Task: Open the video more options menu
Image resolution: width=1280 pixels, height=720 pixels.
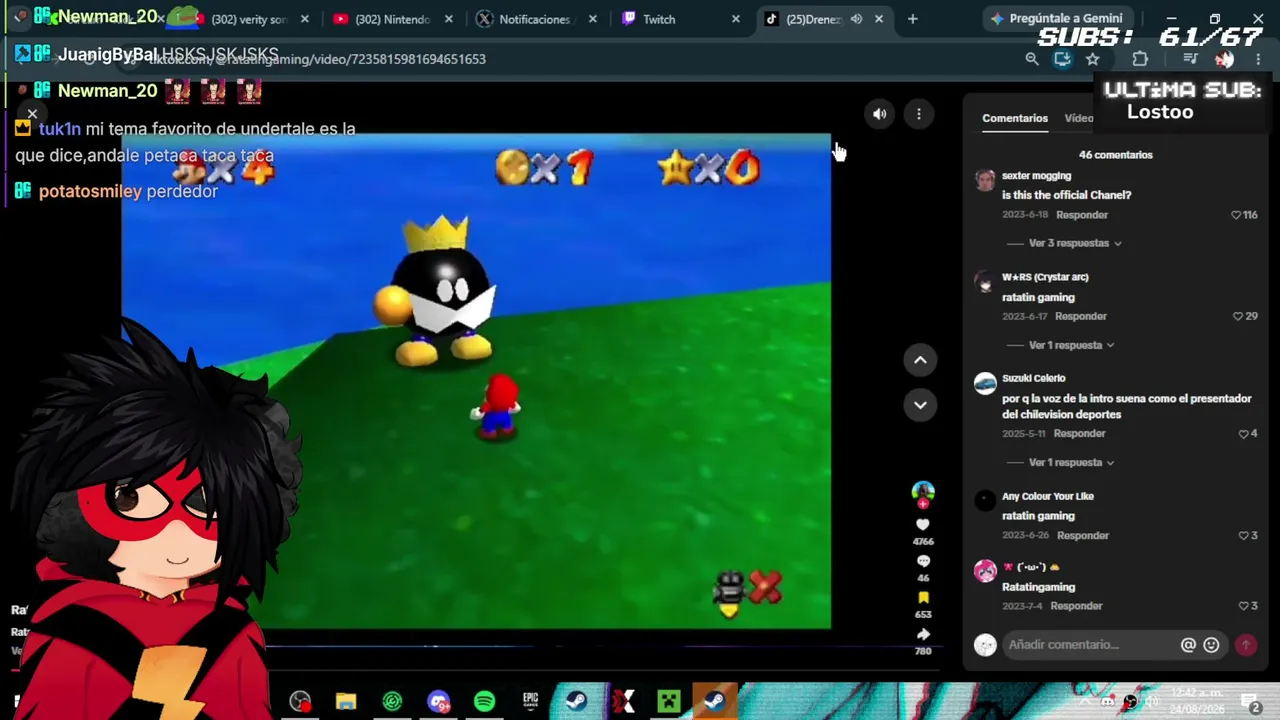Action: (919, 114)
